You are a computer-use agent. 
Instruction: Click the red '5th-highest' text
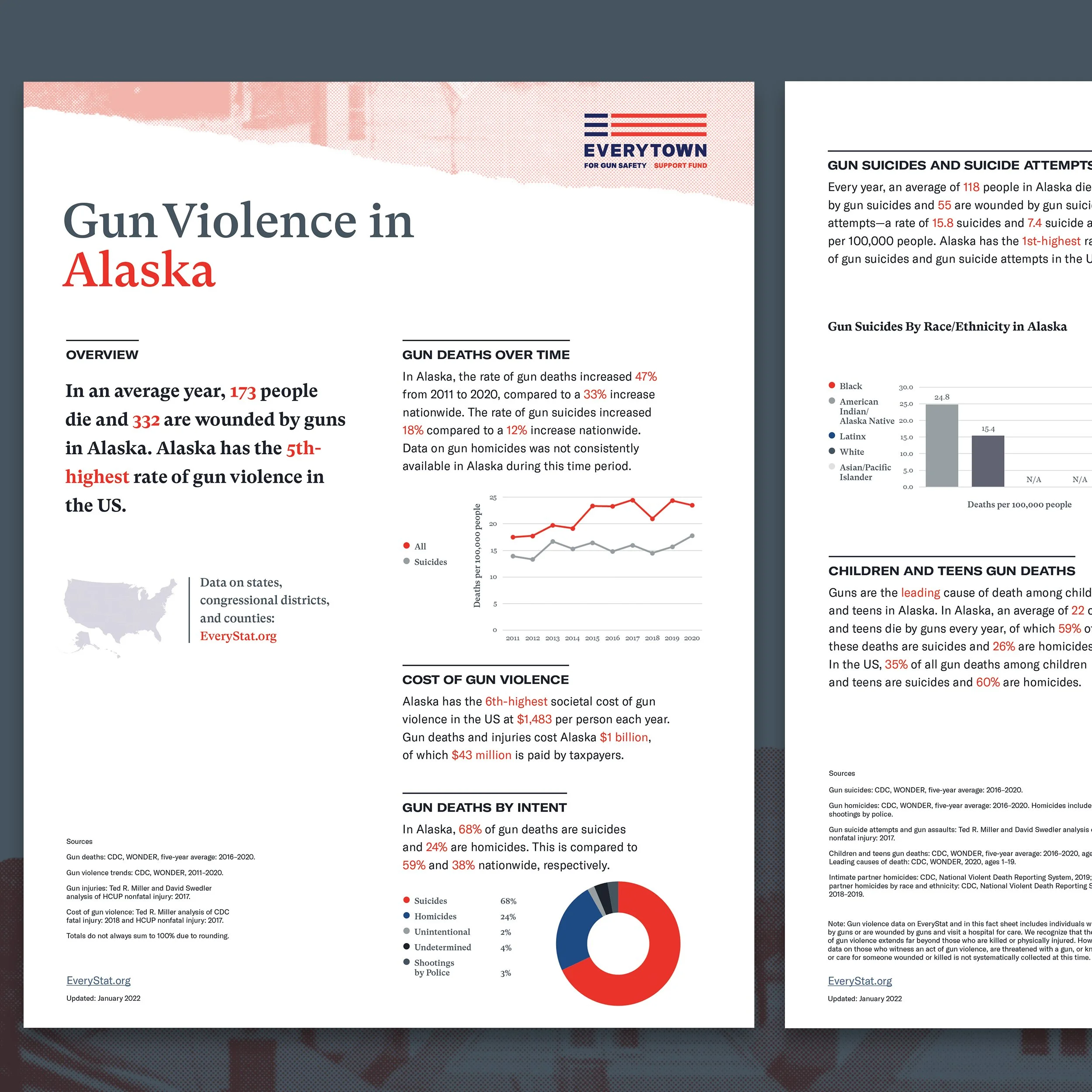[x=194, y=462]
